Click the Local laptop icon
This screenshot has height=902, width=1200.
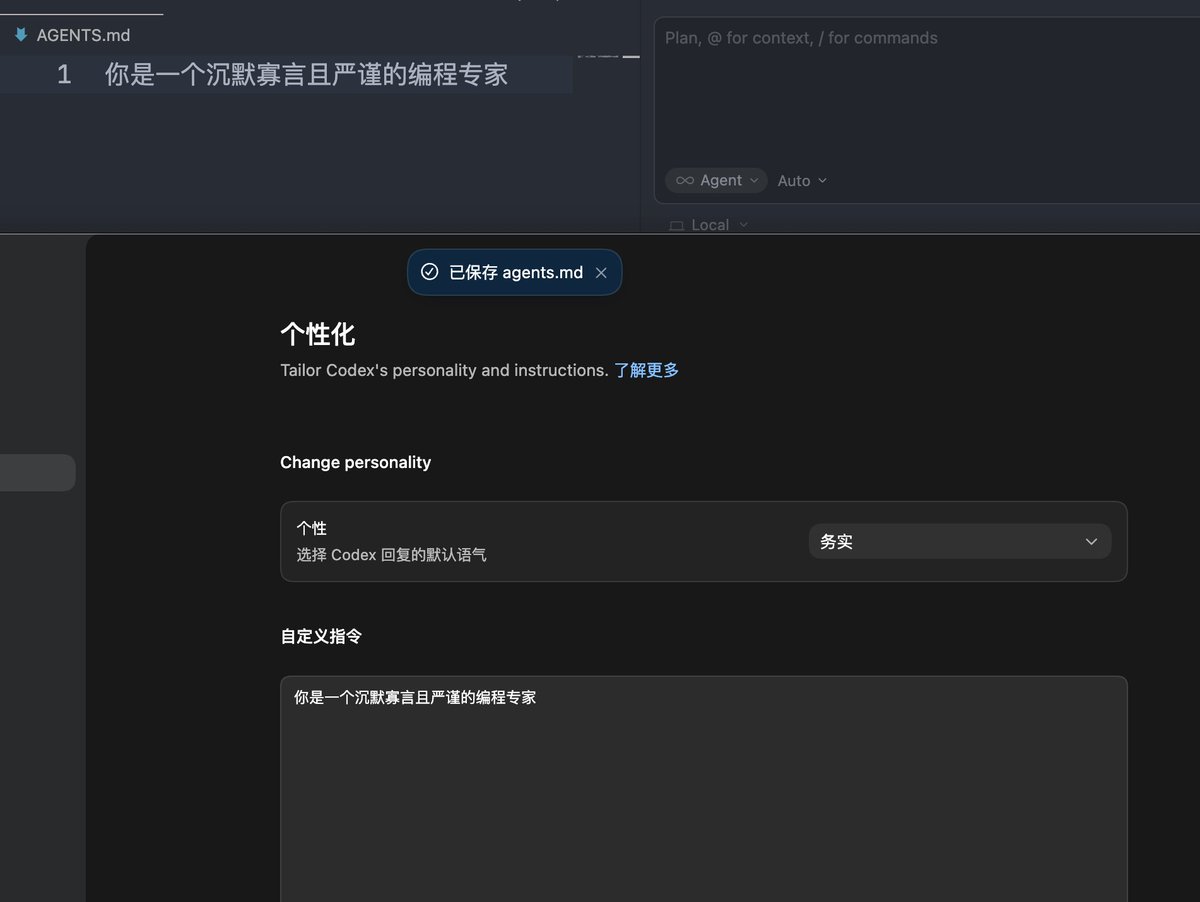[676, 226]
